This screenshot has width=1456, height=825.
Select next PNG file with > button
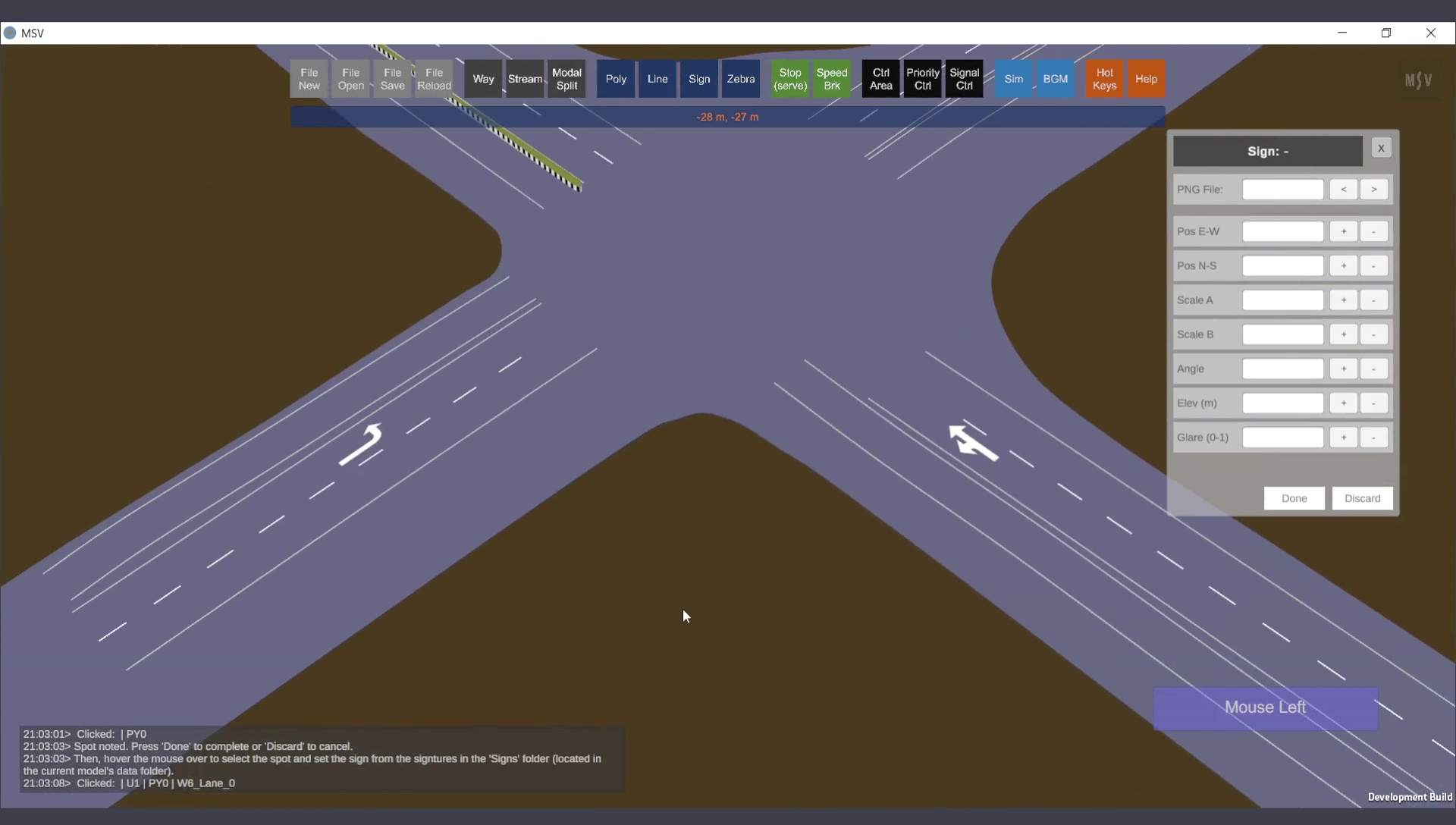(x=1373, y=190)
